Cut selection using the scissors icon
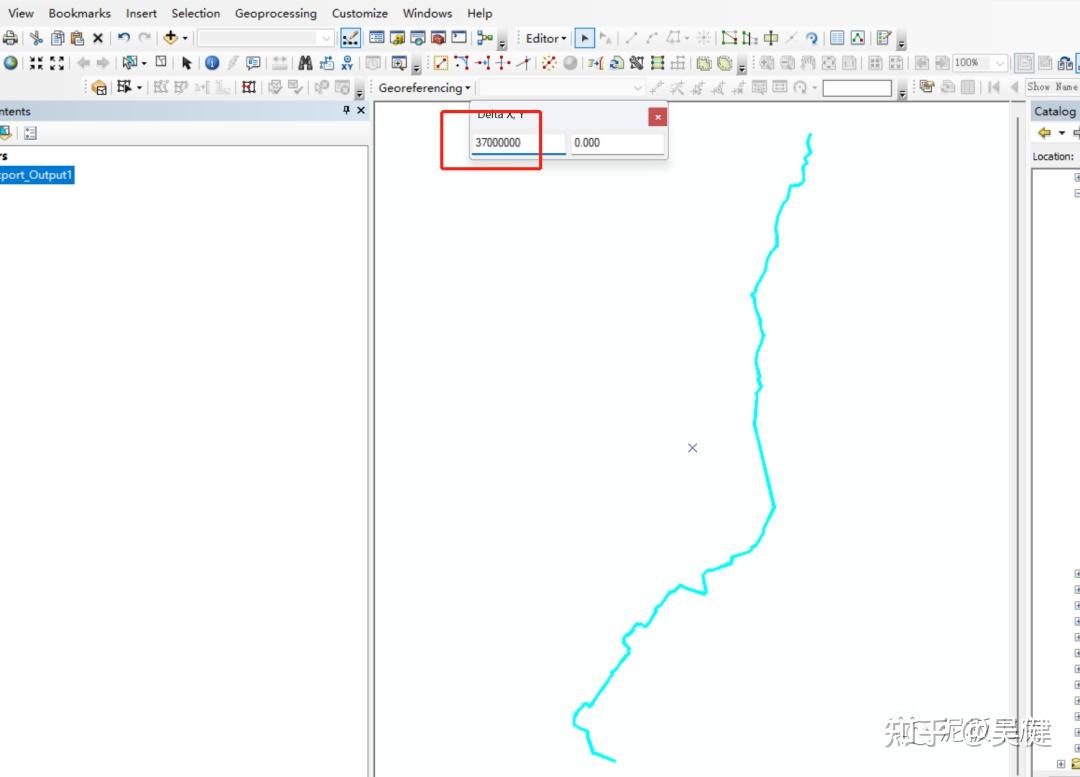Image resolution: width=1080 pixels, height=777 pixels. coord(36,38)
